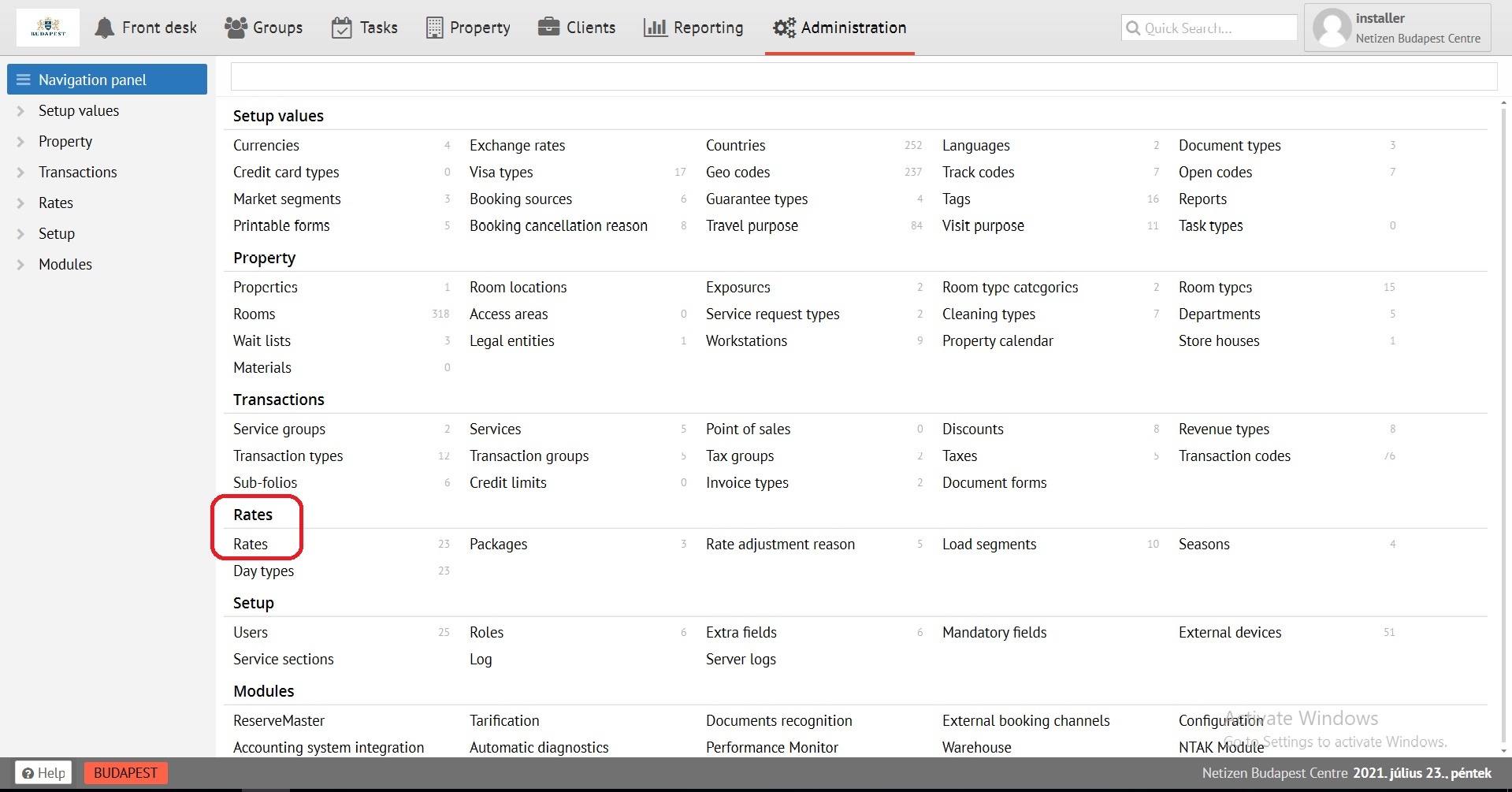The width and height of the screenshot is (1512, 792).
Task: Open the Clients menu label
Action: click(590, 28)
